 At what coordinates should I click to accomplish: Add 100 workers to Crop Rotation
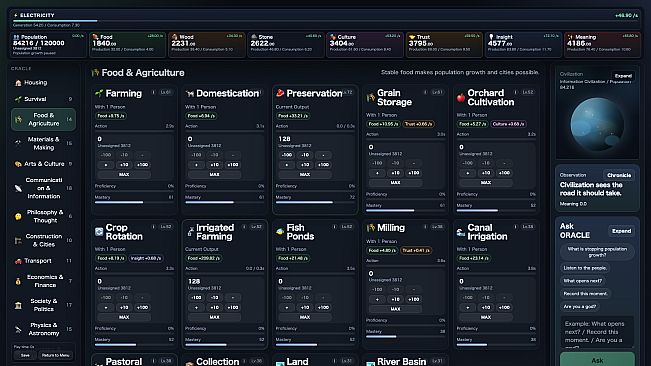pyautogui.click(x=142, y=307)
